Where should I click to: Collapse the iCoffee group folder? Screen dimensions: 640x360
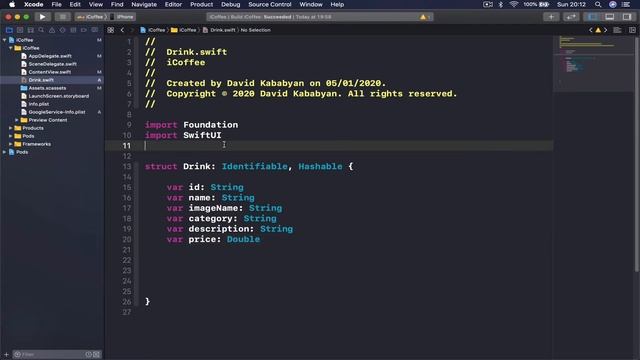pos(11,48)
